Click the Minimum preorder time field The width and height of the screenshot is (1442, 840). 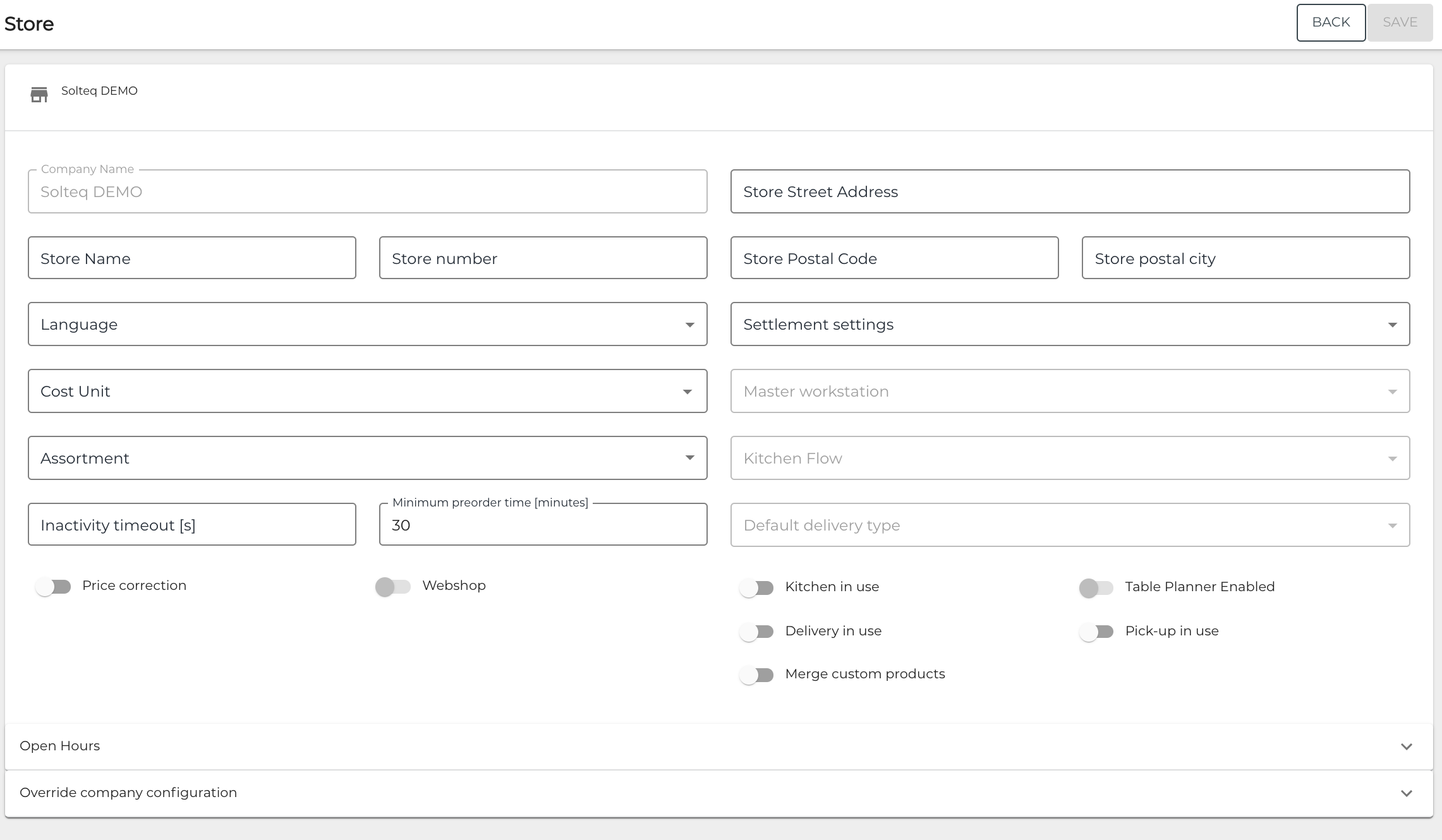[x=543, y=525]
